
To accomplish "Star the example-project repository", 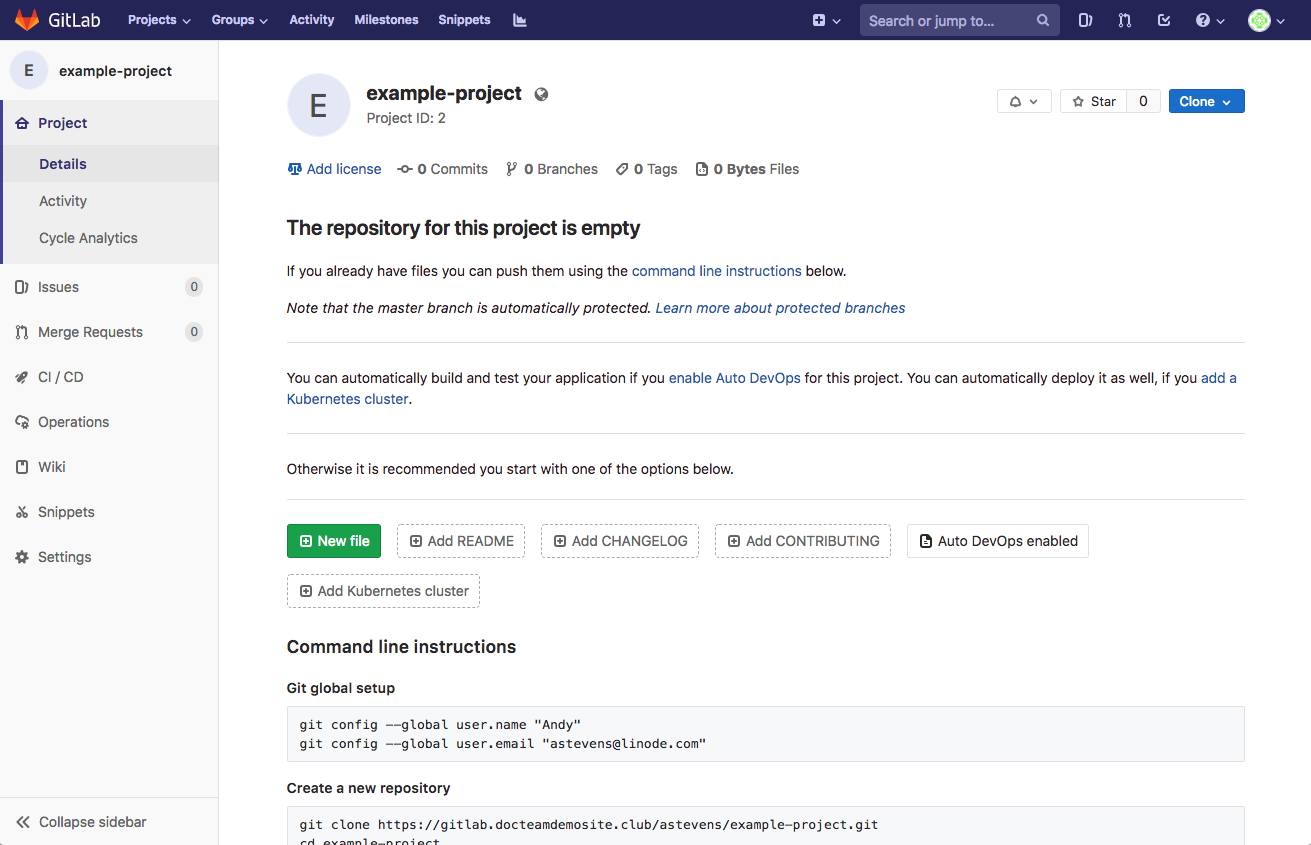I will (x=1093, y=100).
